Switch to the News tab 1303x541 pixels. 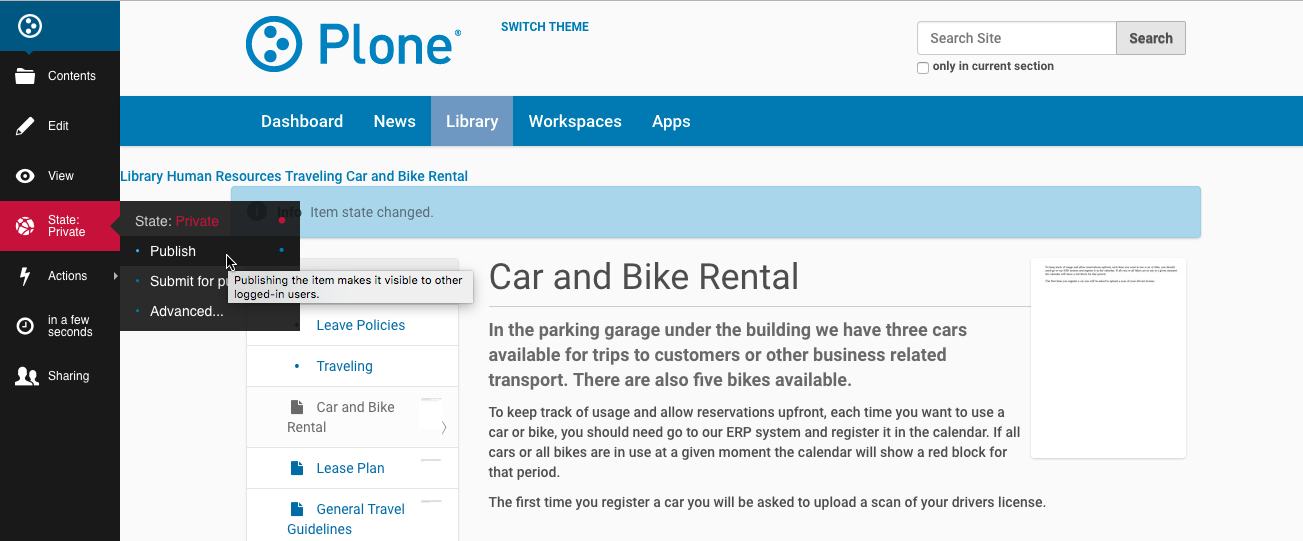point(394,121)
